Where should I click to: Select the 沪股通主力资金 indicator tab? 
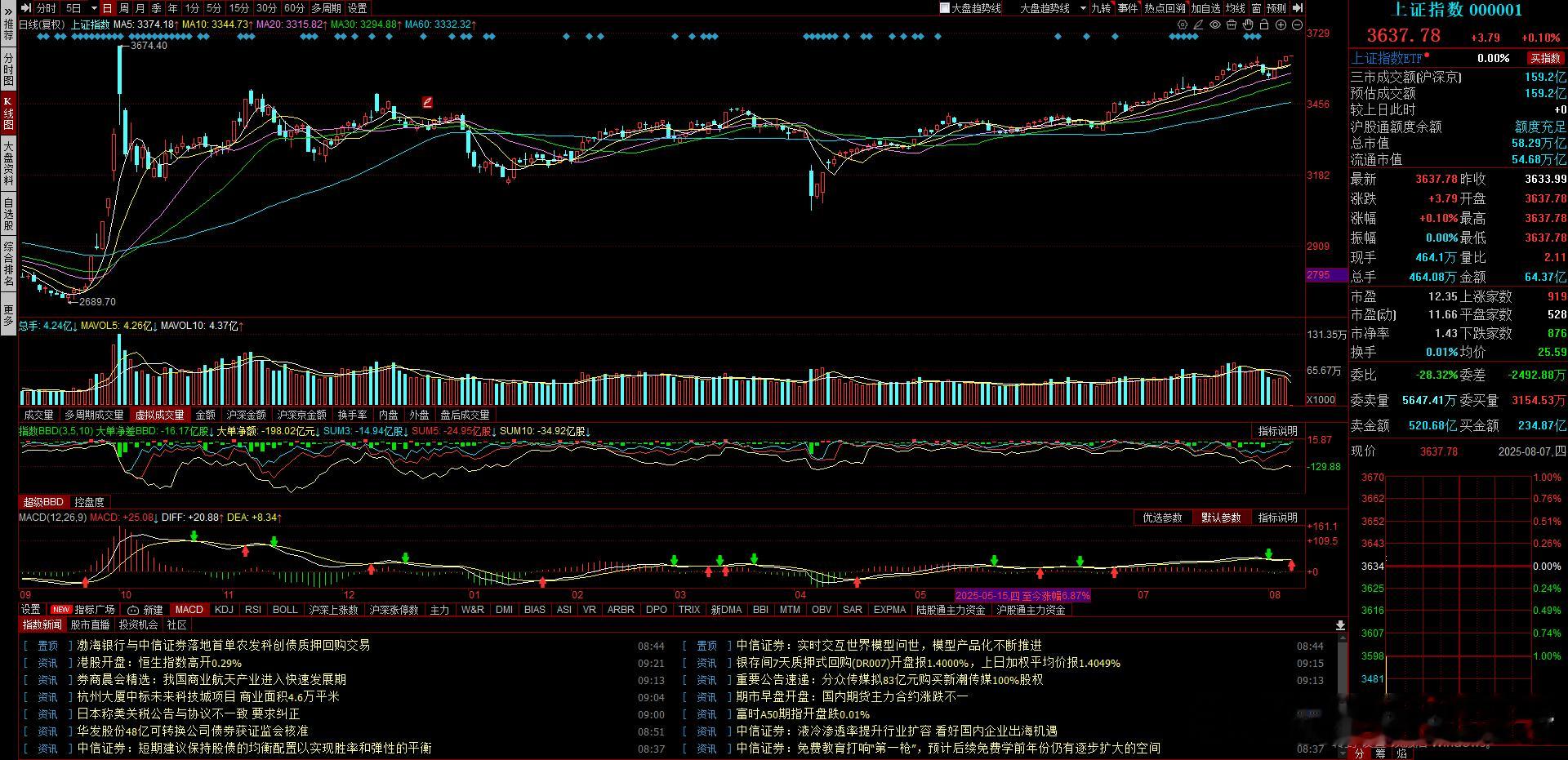(x=1031, y=610)
